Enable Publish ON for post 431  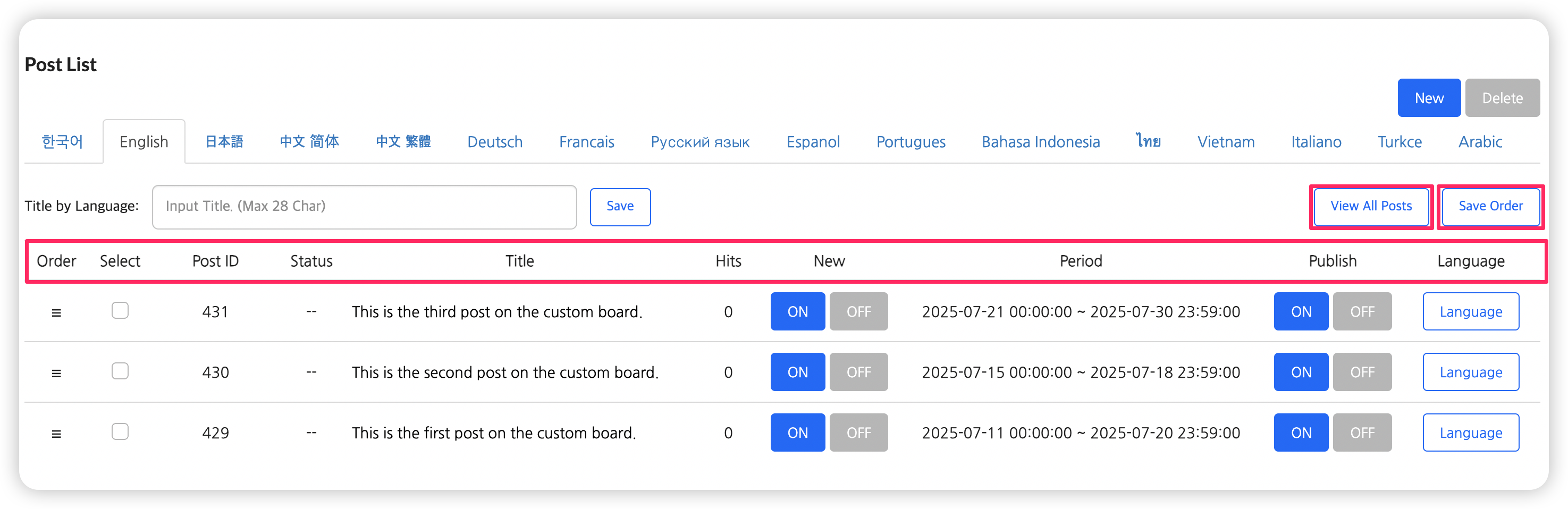coord(1301,311)
